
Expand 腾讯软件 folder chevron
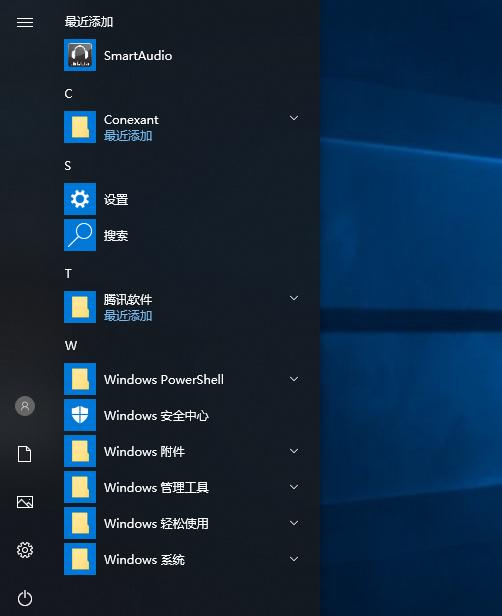(294, 298)
